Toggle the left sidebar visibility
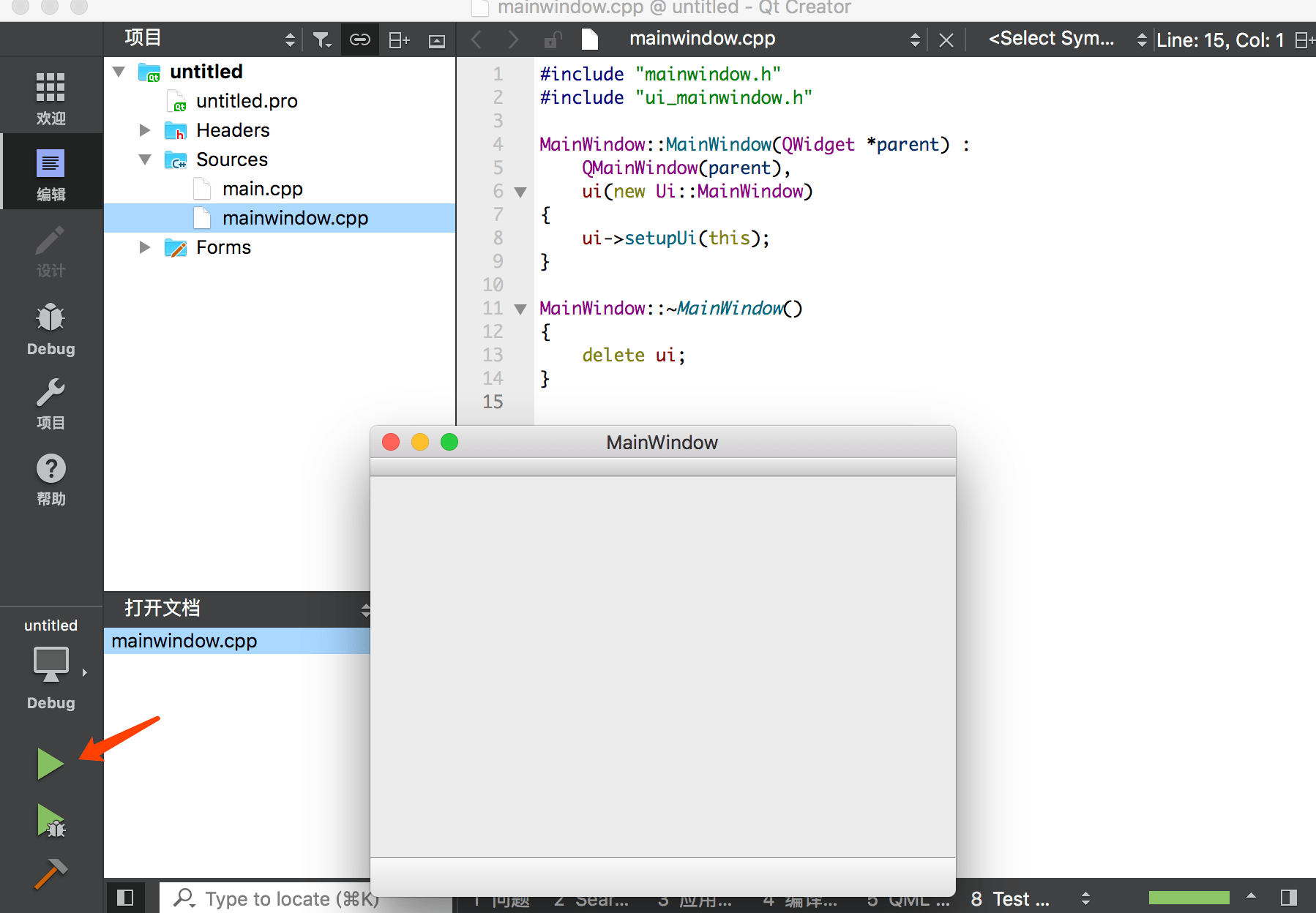Image resolution: width=1316 pixels, height=913 pixels. point(125,898)
